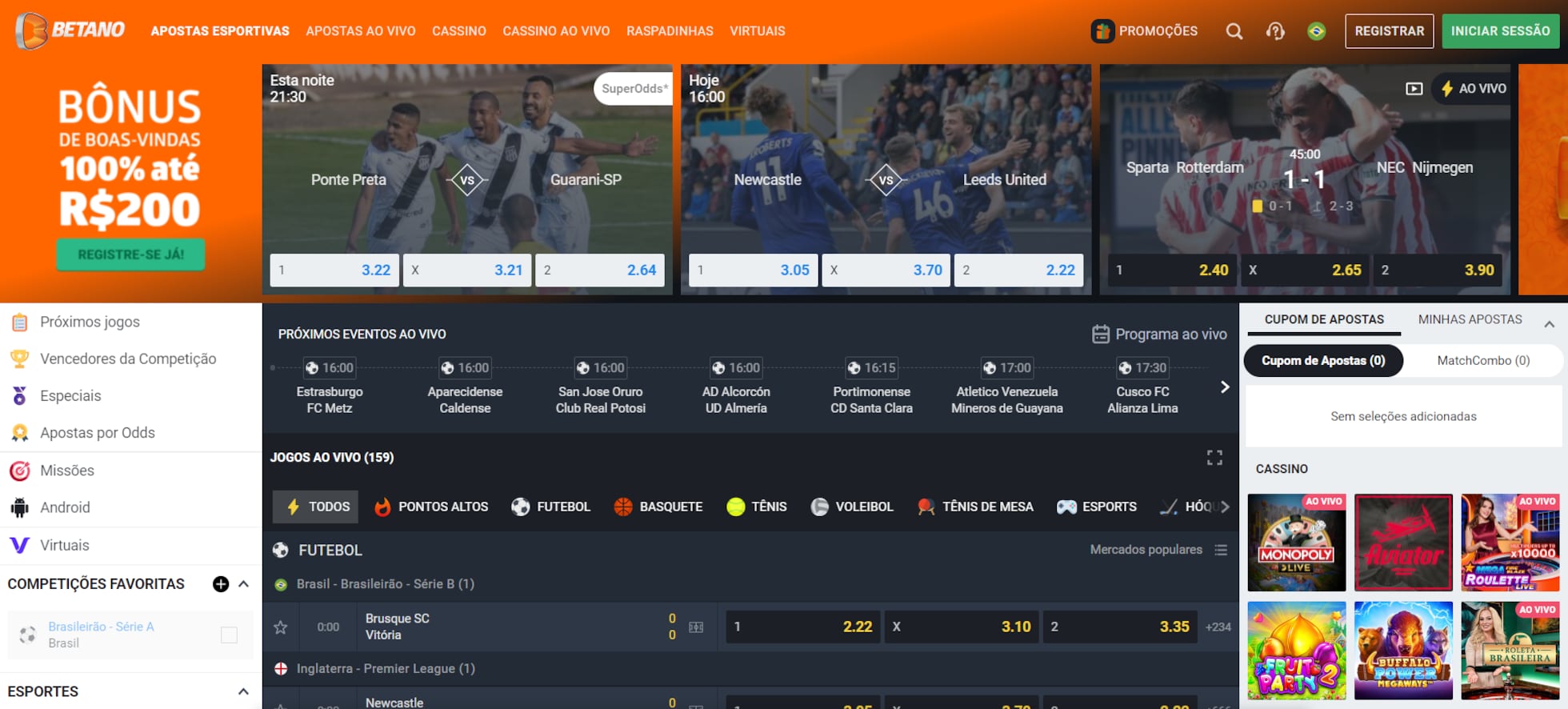This screenshot has width=1568, height=709.
Task: Favorite the Brusque SC vs Vitória match star
Action: (x=280, y=627)
